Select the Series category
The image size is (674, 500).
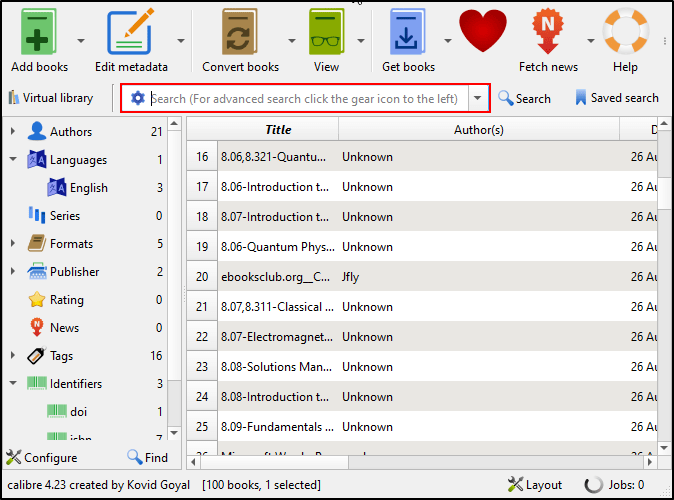(64, 216)
